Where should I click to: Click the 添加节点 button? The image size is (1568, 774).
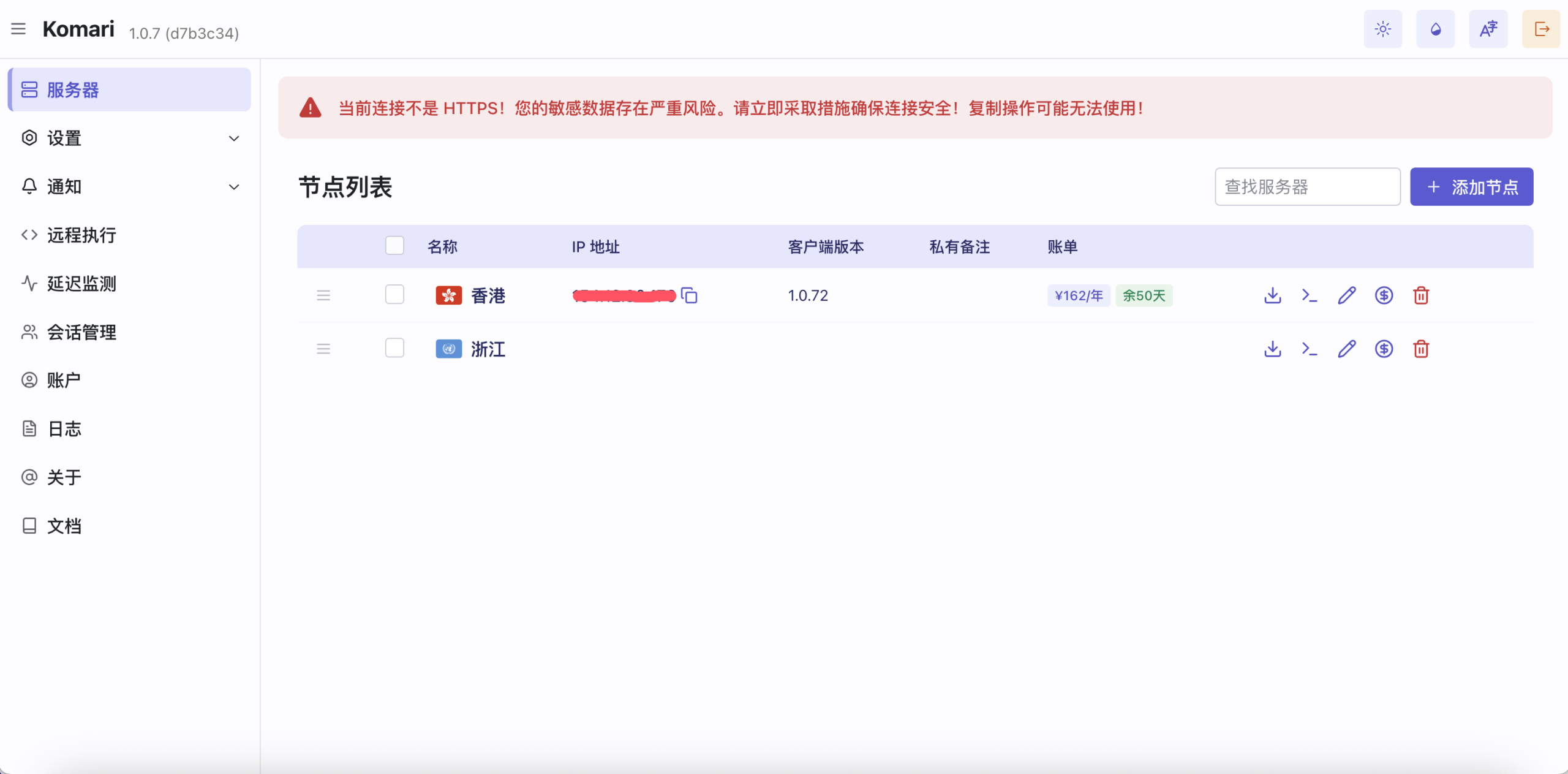[1471, 187]
